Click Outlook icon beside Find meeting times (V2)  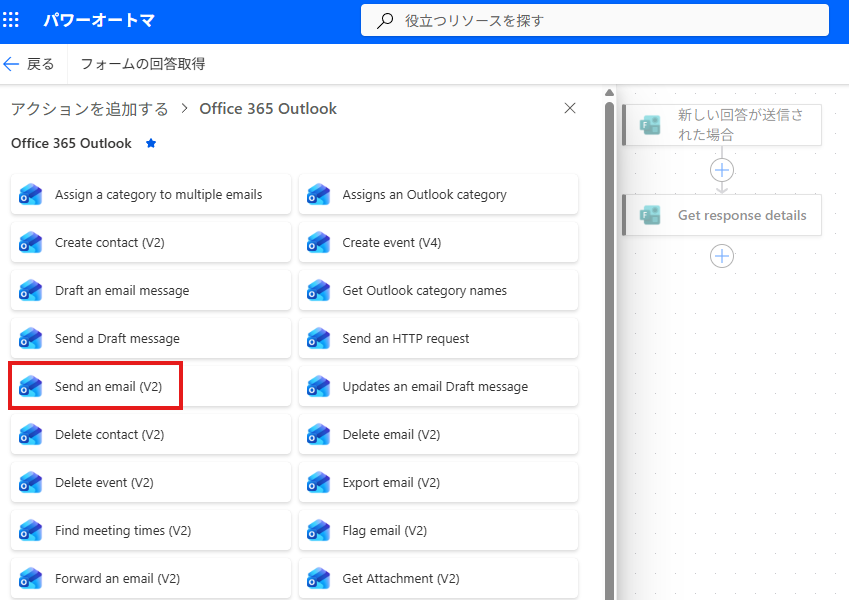(x=30, y=530)
